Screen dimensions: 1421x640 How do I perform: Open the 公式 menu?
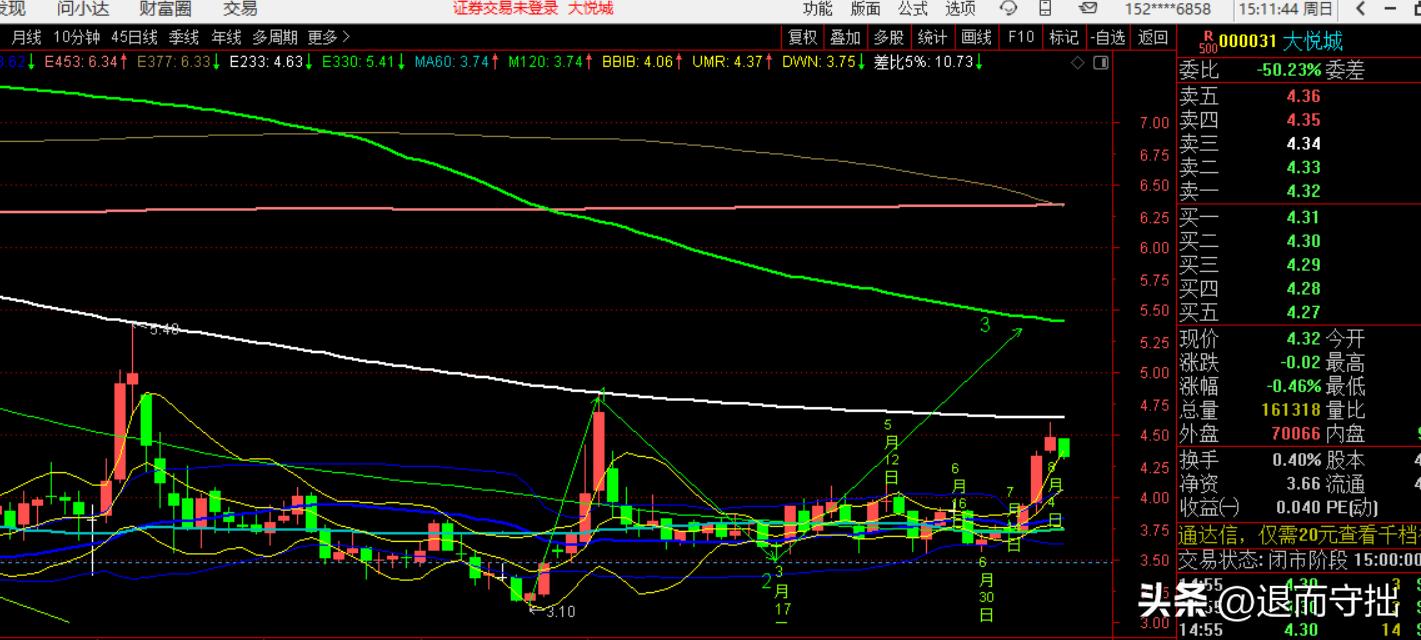[x=912, y=9]
